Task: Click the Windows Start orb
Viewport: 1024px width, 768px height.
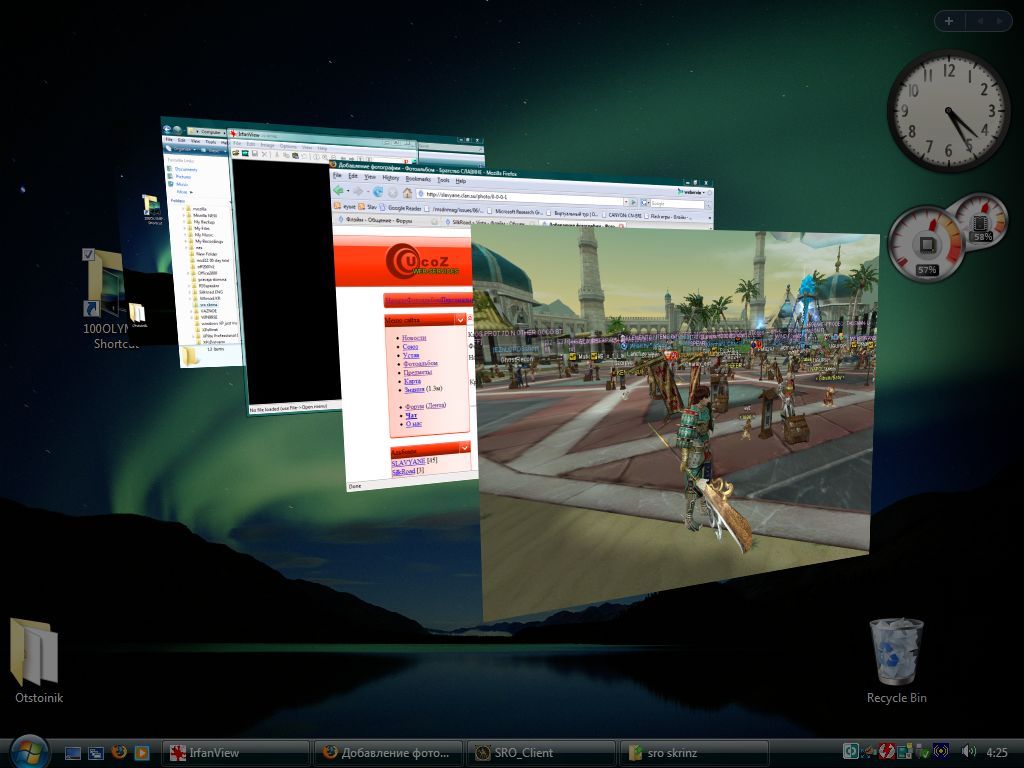Action: (29, 752)
